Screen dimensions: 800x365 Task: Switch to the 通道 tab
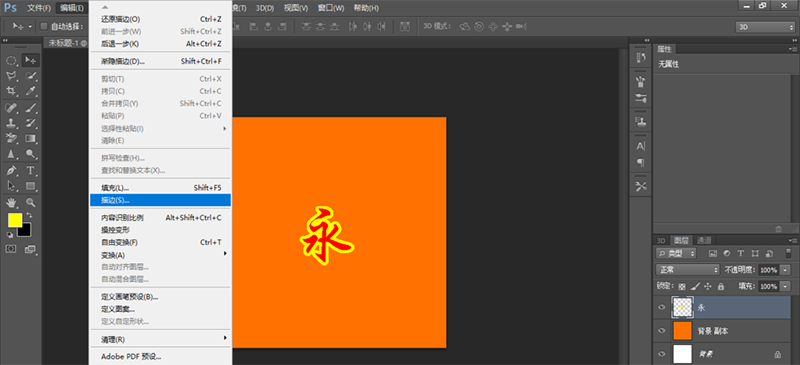[x=704, y=240]
